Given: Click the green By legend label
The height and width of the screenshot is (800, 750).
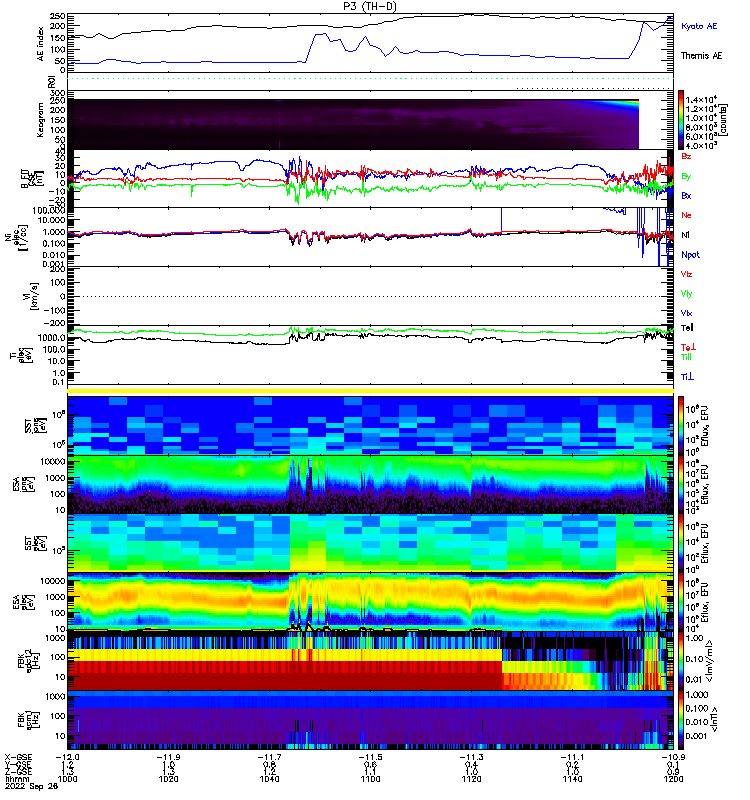Looking at the screenshot, I should pyautogui.click(x=686, y=176).
